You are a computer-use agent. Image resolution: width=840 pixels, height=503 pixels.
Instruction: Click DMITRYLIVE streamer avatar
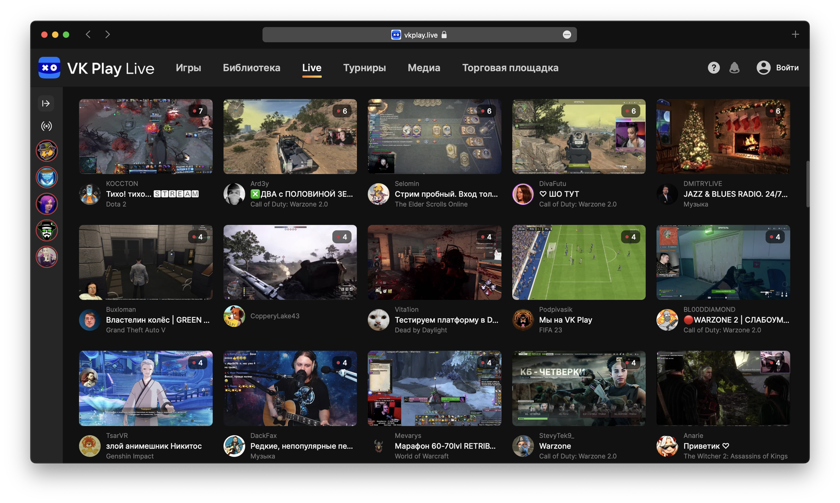pos(668,194)
